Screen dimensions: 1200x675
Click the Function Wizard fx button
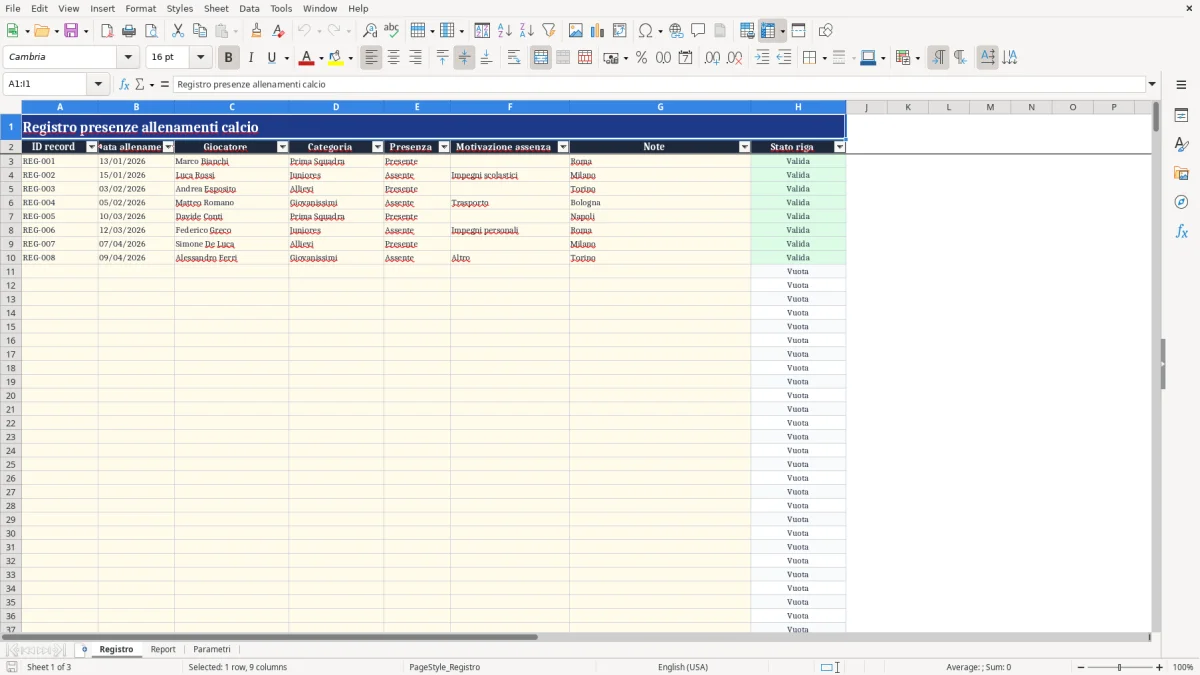pos(125,84)
